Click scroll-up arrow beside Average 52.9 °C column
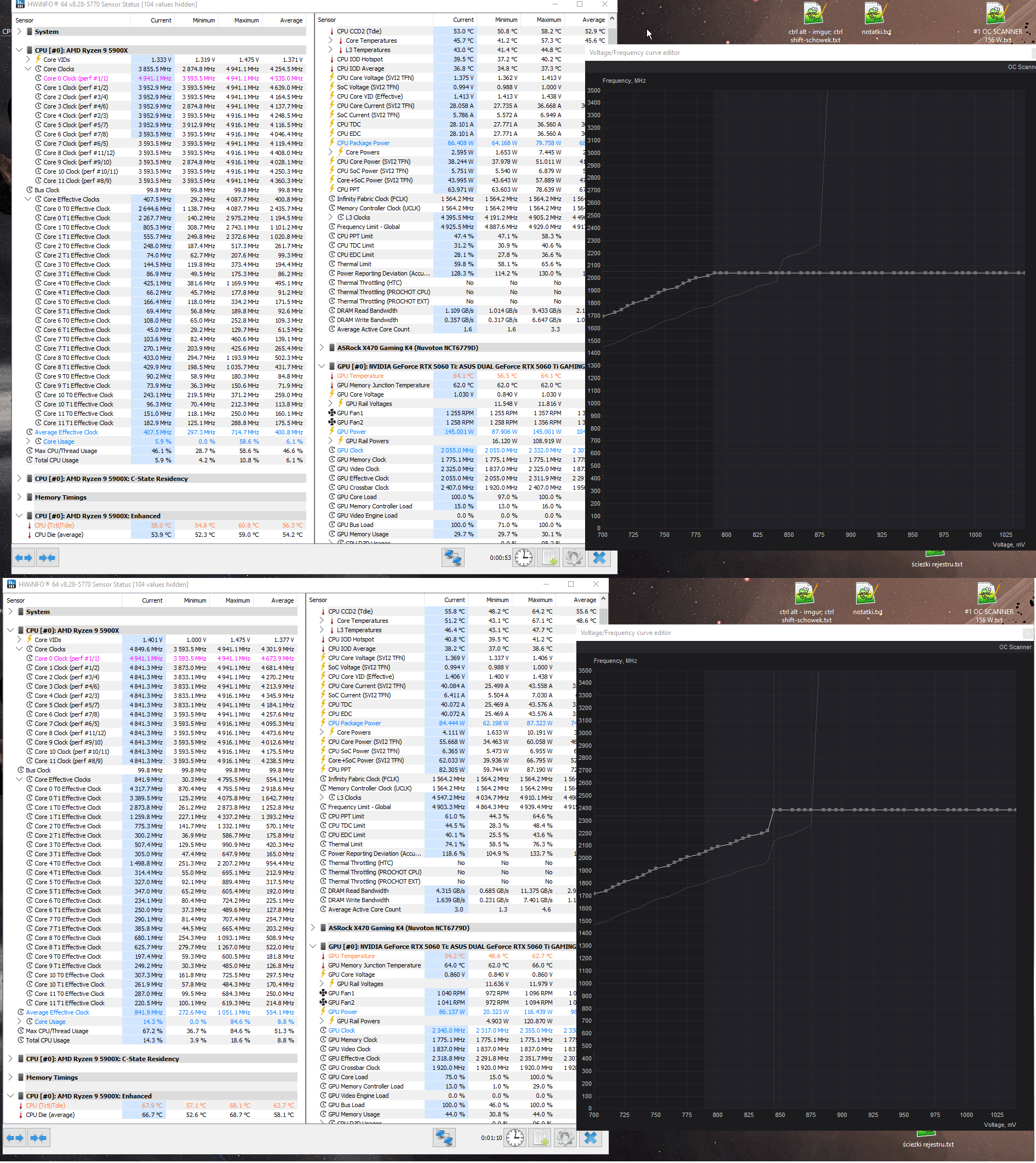Viewport: 1036px width, 1163px height. click(612, 19)
